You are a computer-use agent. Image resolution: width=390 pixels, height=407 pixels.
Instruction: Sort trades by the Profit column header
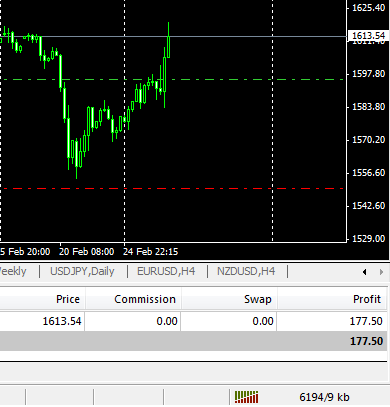pos(367,299)
